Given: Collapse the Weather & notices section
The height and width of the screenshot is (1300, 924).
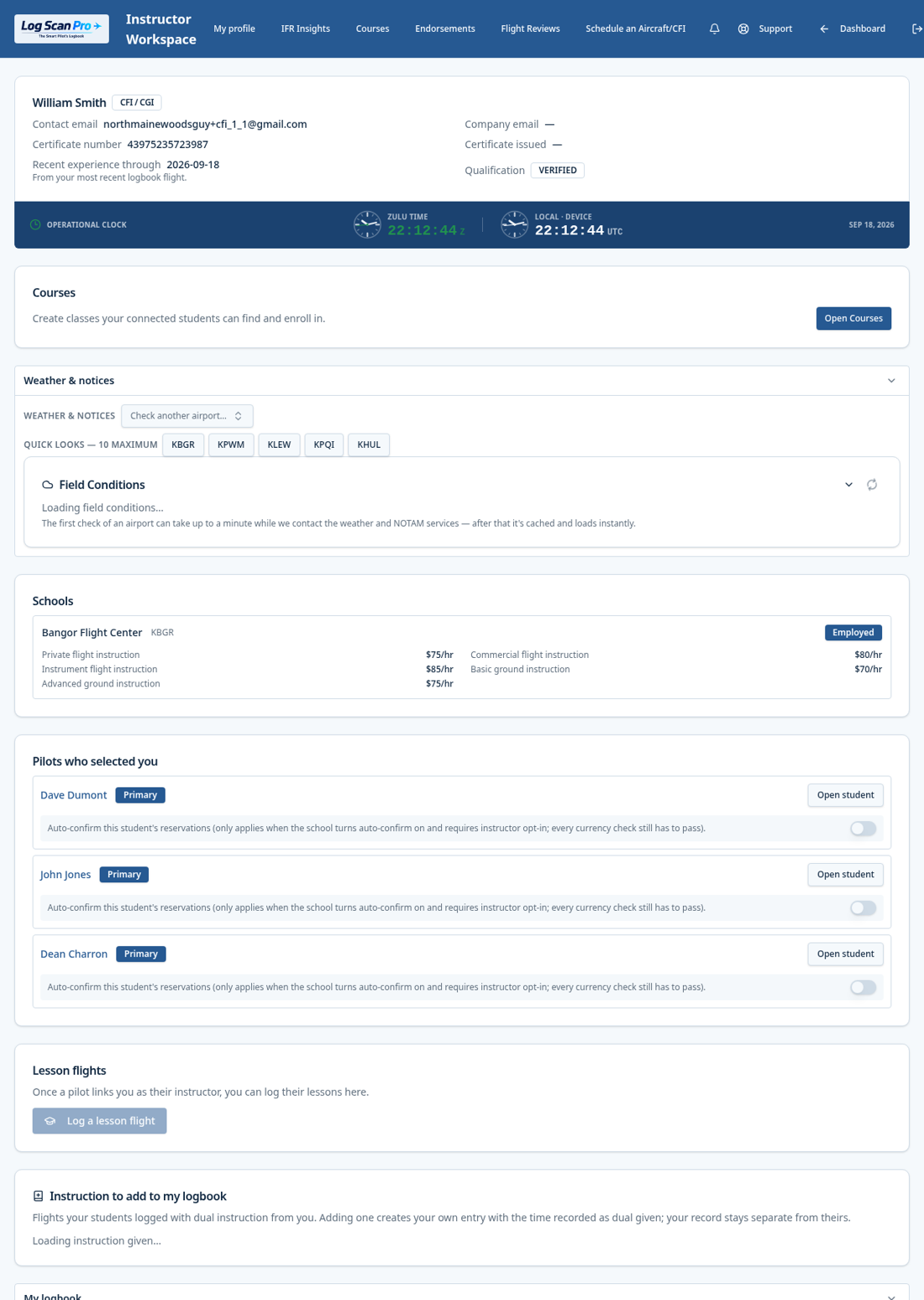Looking at the screenshot, I should click(x=891, y=381).
